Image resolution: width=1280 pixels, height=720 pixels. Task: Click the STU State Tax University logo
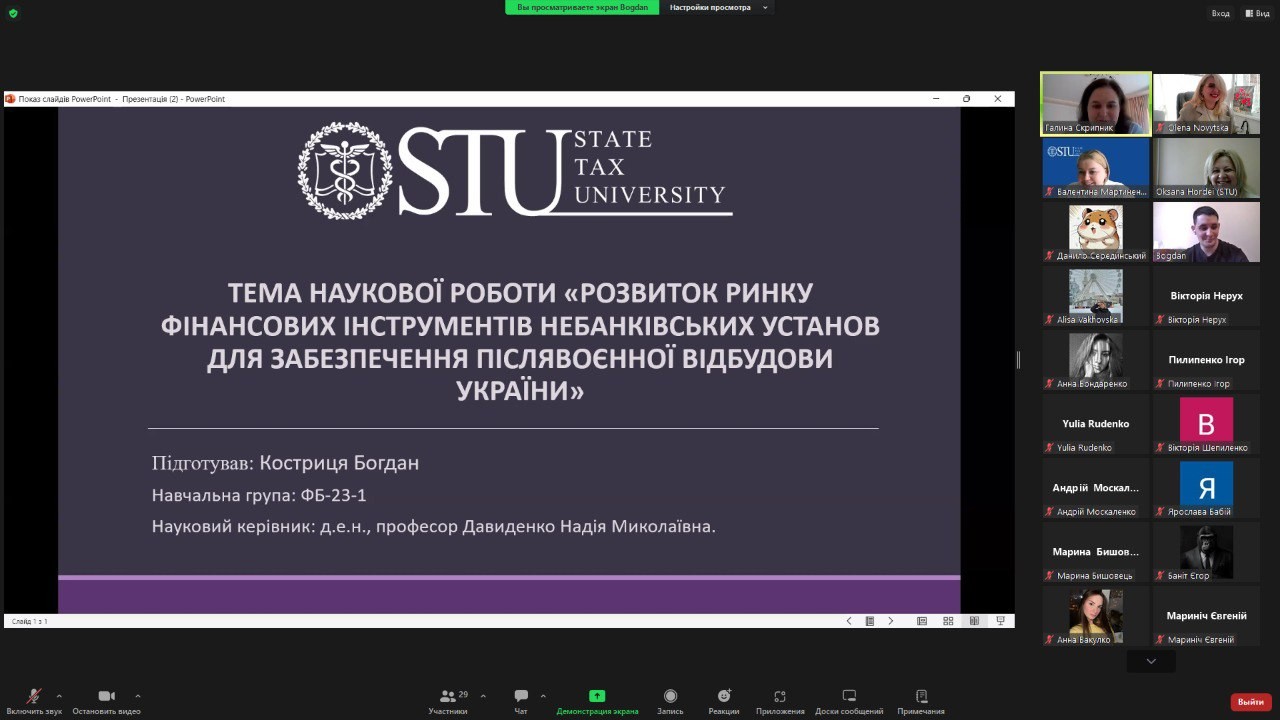[514, 171]
